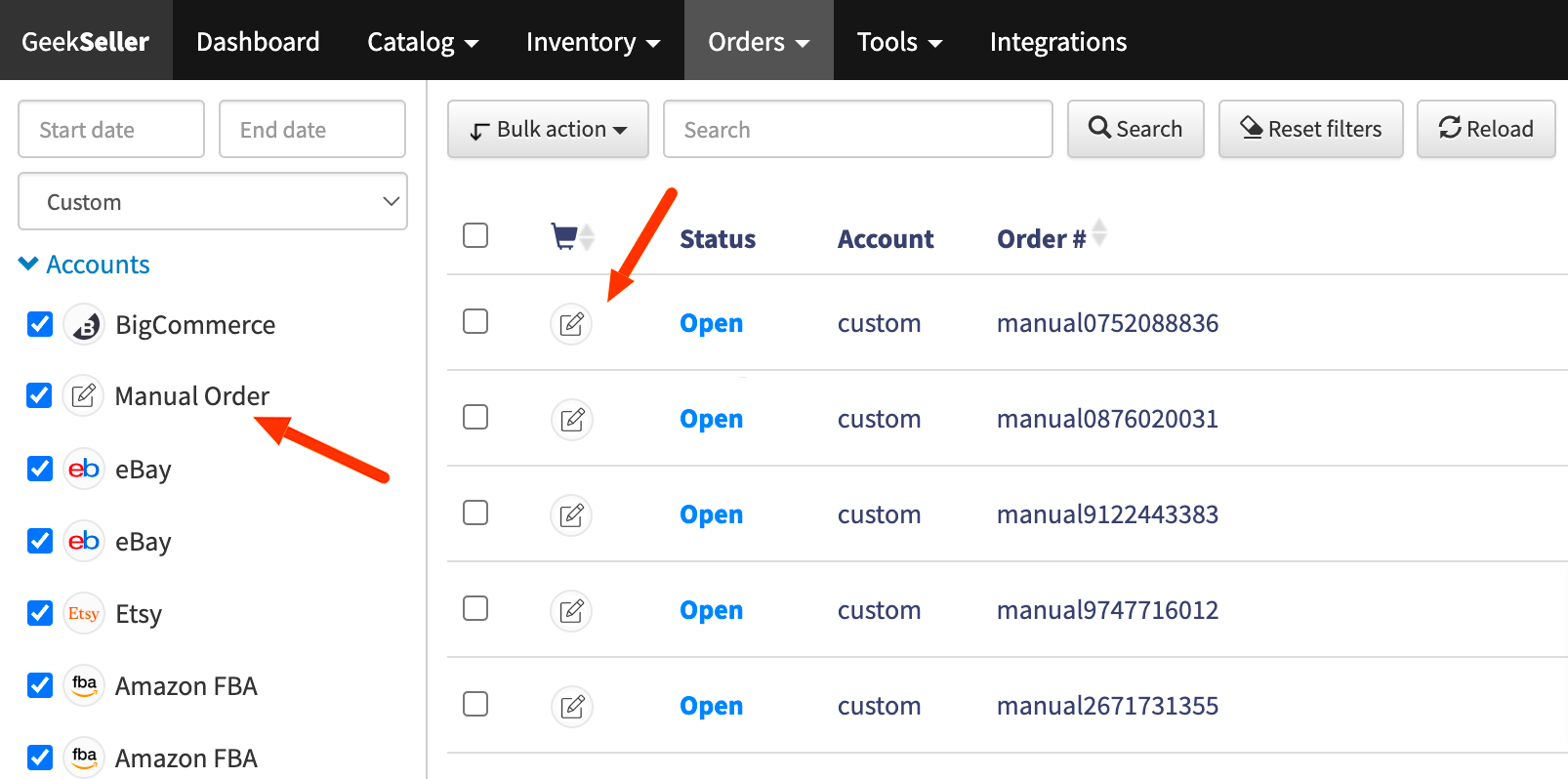
Task: Click edit icon for order manual0876020031
Action: click(572, 419)
